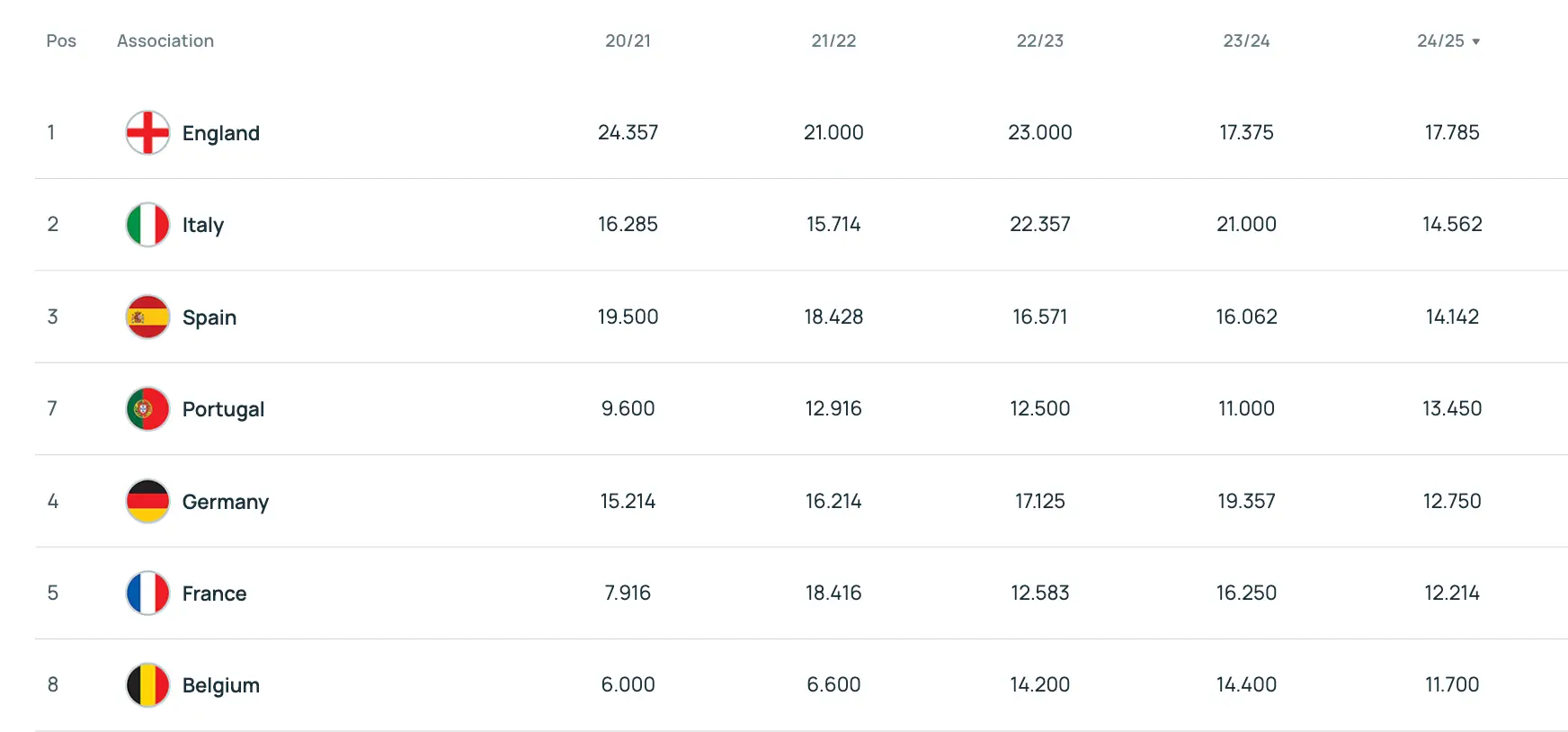This screenshot has height=732, width=1568.
Task: Sort table by 23/24 column header
Action: click(1246, 41)
